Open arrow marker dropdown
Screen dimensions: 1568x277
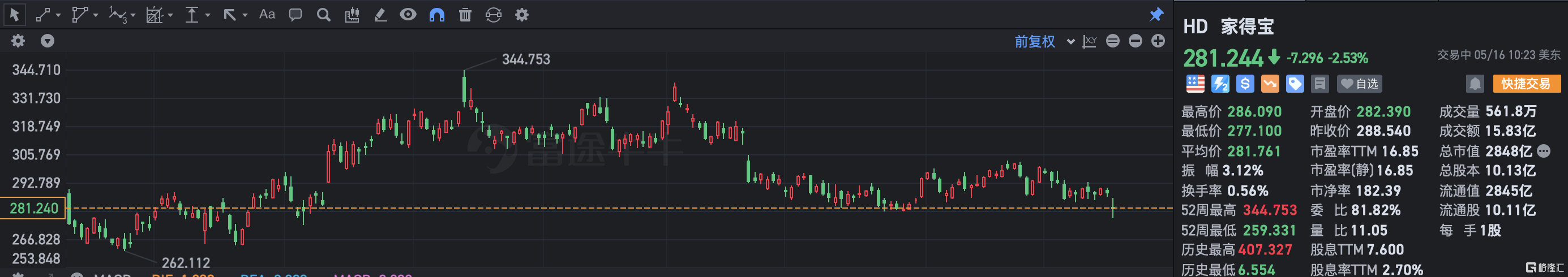click(x=245, y=15)
